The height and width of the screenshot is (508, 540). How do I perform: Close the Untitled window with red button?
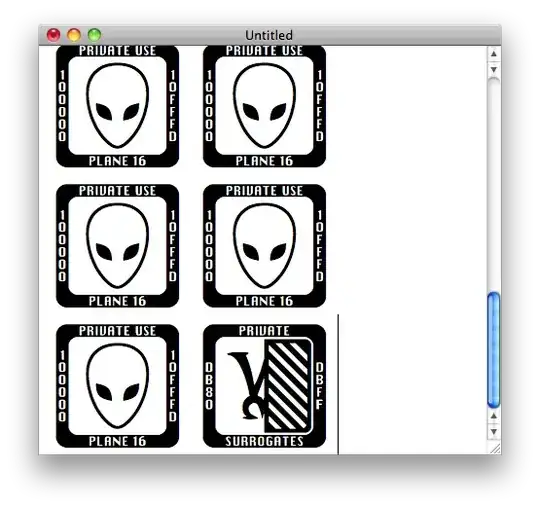[53, 35]
